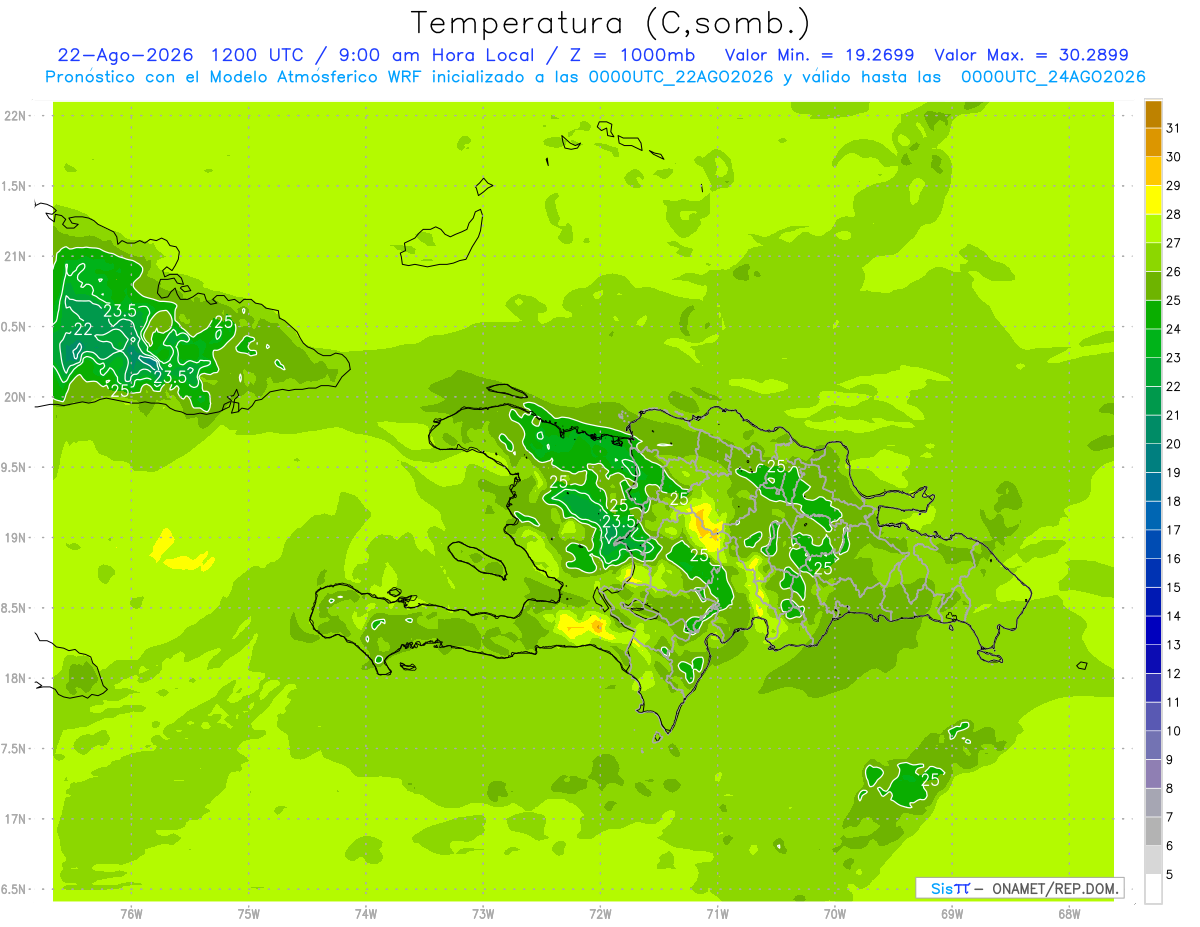Click the '0000UTC_24AGO2026' valid-until timestamp
Screen dimensions: 1200x927
click(1052, 77)
